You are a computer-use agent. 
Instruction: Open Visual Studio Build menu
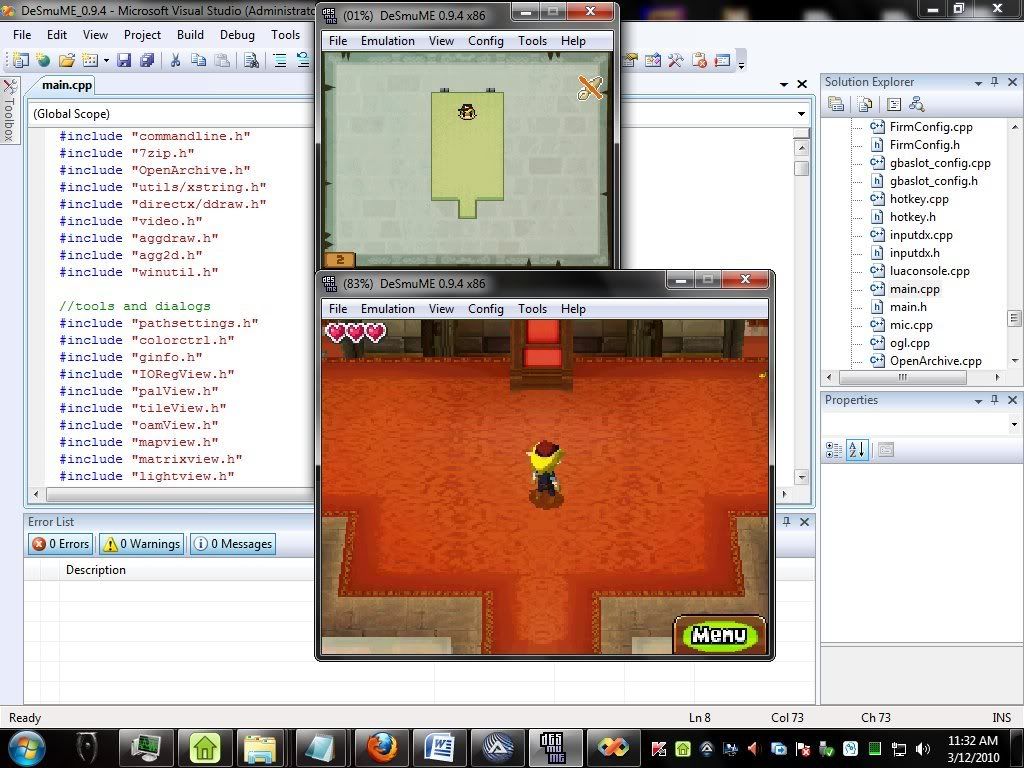click(190, 35)
